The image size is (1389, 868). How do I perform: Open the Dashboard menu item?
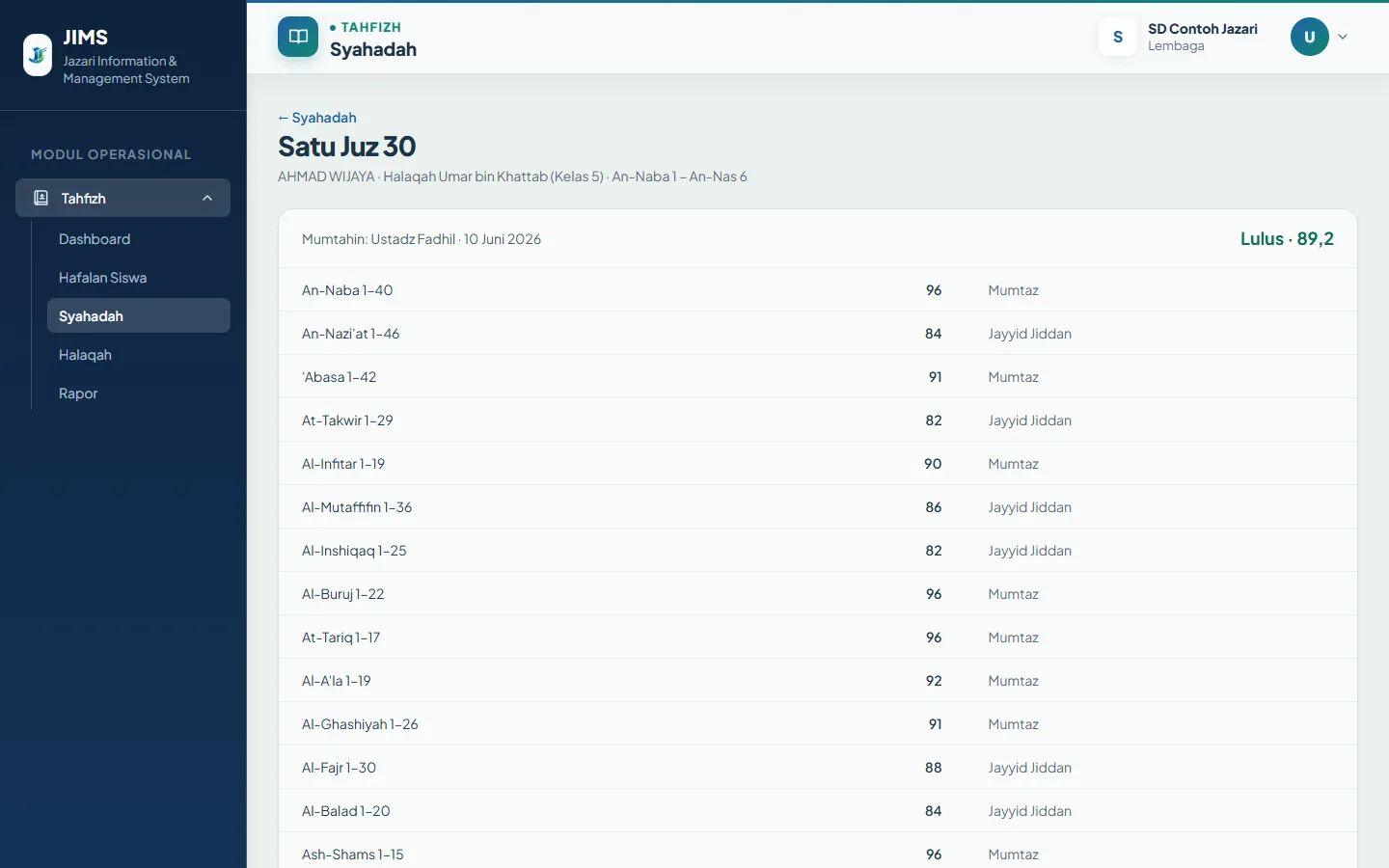(139, 239)
